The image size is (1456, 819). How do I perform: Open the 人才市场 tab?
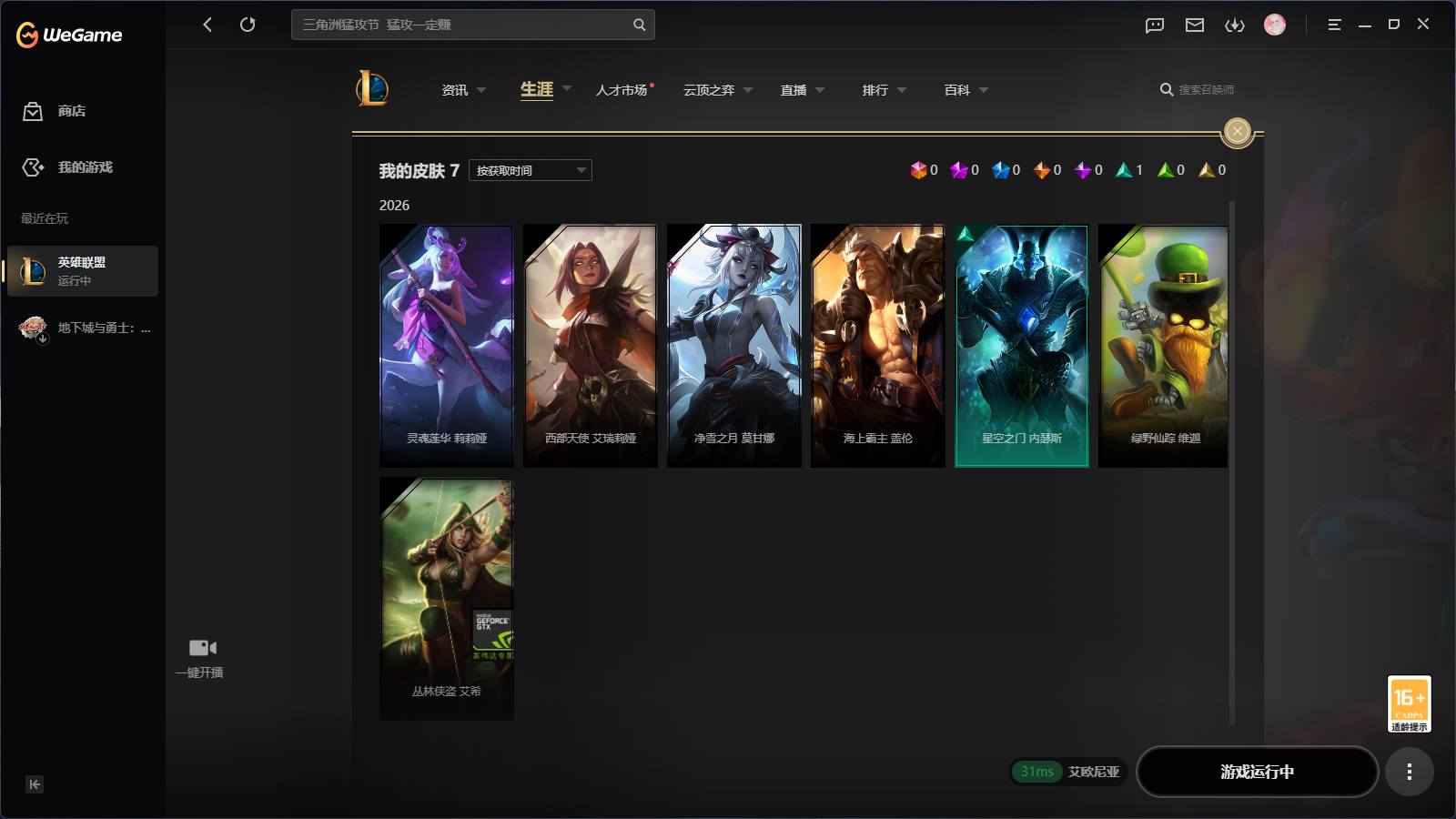(x=622, y=90)
